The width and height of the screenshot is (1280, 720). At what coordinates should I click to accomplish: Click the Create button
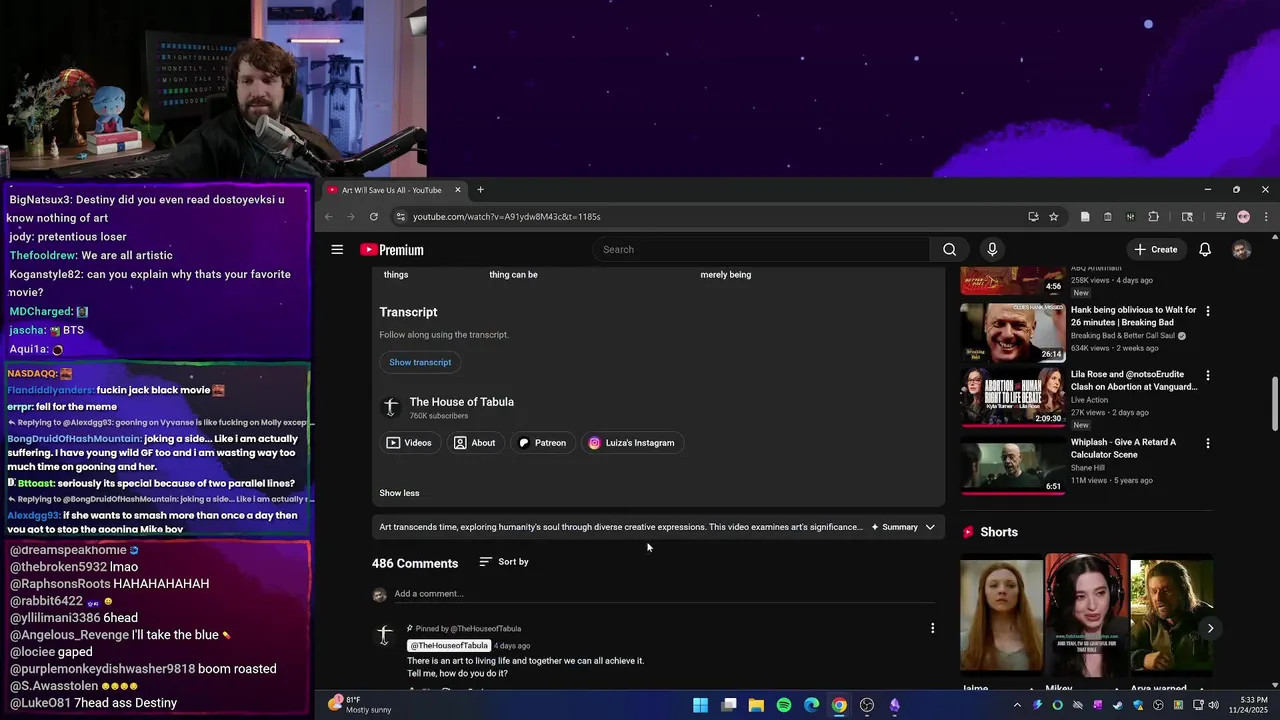pyautogui.click(x=1156, y=250)
